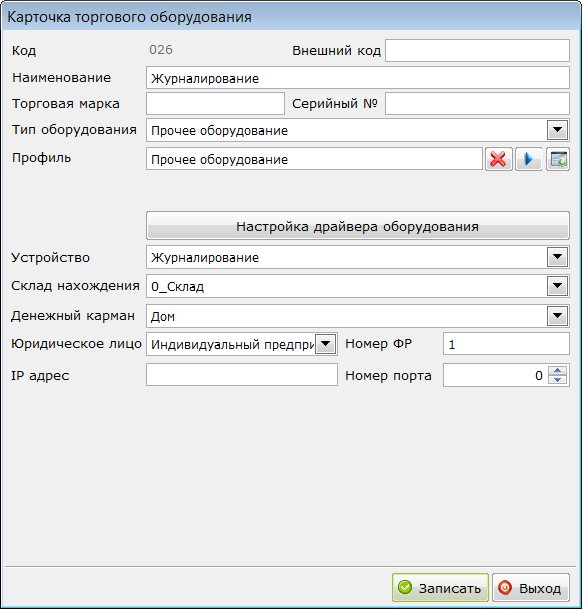This screenshot has width=582, height=609.
Task: Expand the Устройство dropdown arrow
Action: tap(558, 257)
